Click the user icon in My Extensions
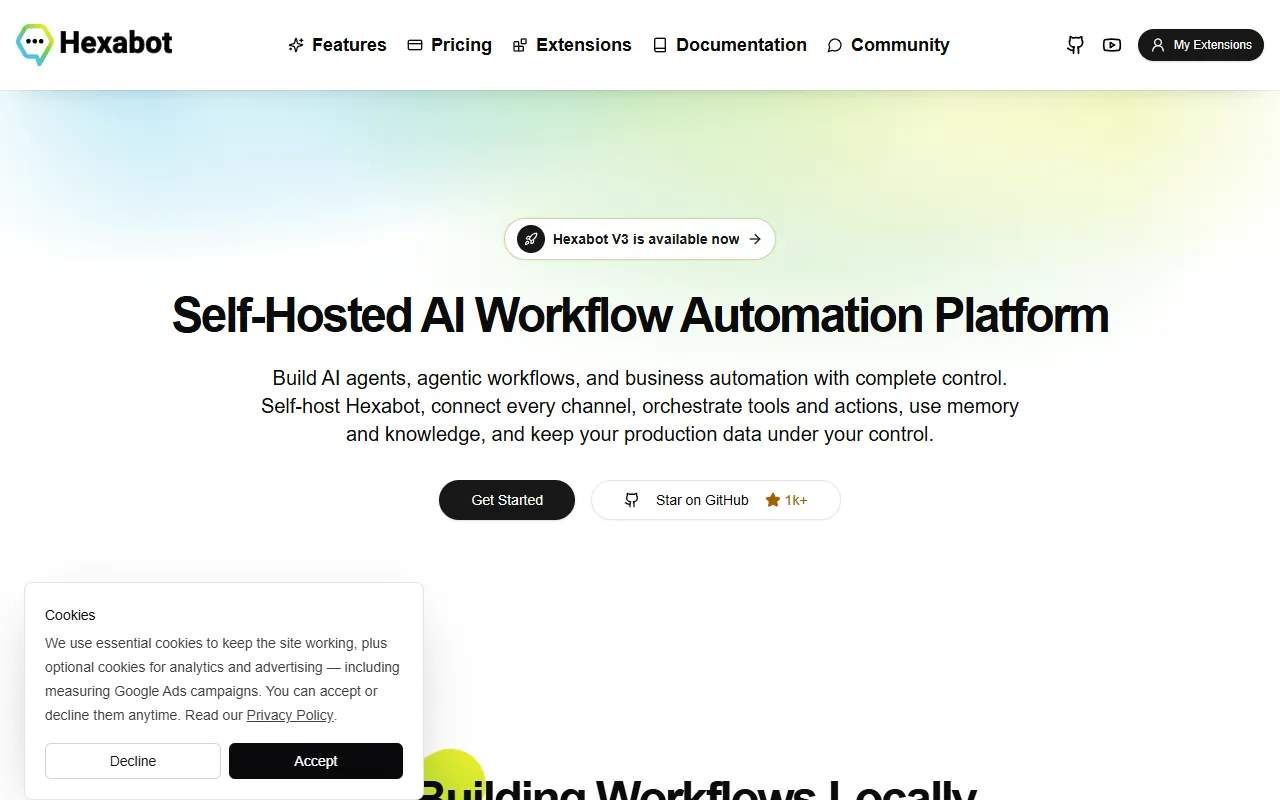Viewport: 1280px width, 800px height. (1158, 45)
